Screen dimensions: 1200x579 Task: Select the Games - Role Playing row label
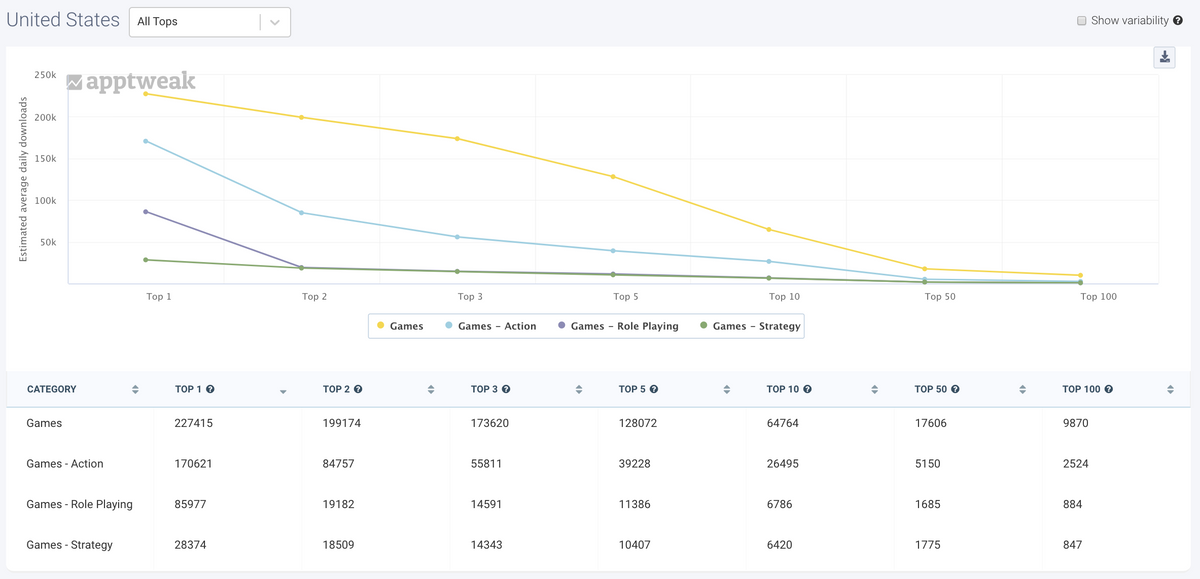coord(80,504)
